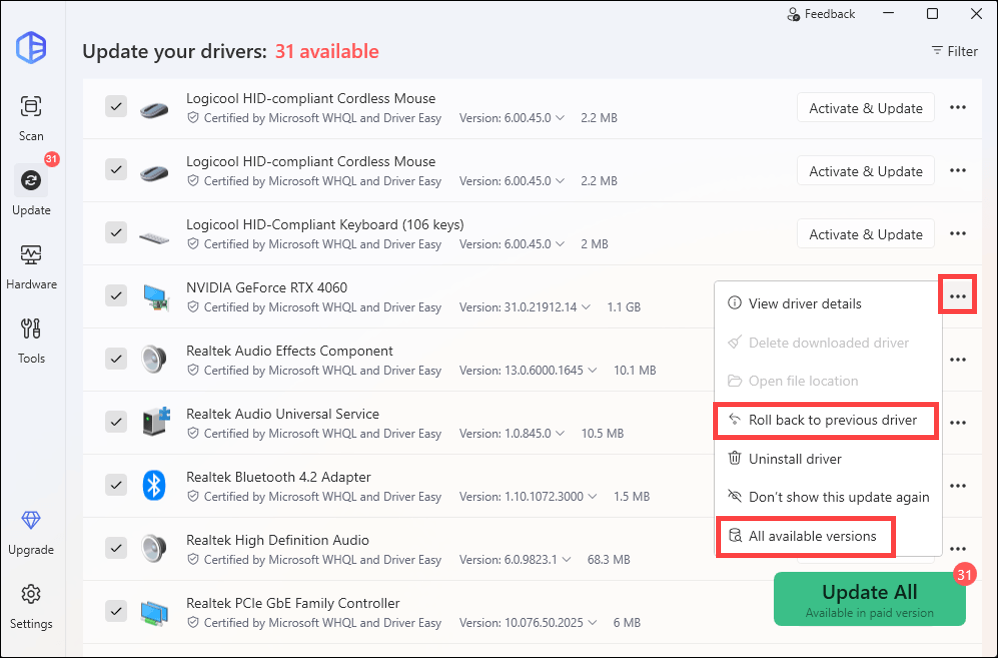Open more options for Logicool HID-Compliant Keyboard
The height and width of the screenshot is (658, 998).
[x=957, y=234]
